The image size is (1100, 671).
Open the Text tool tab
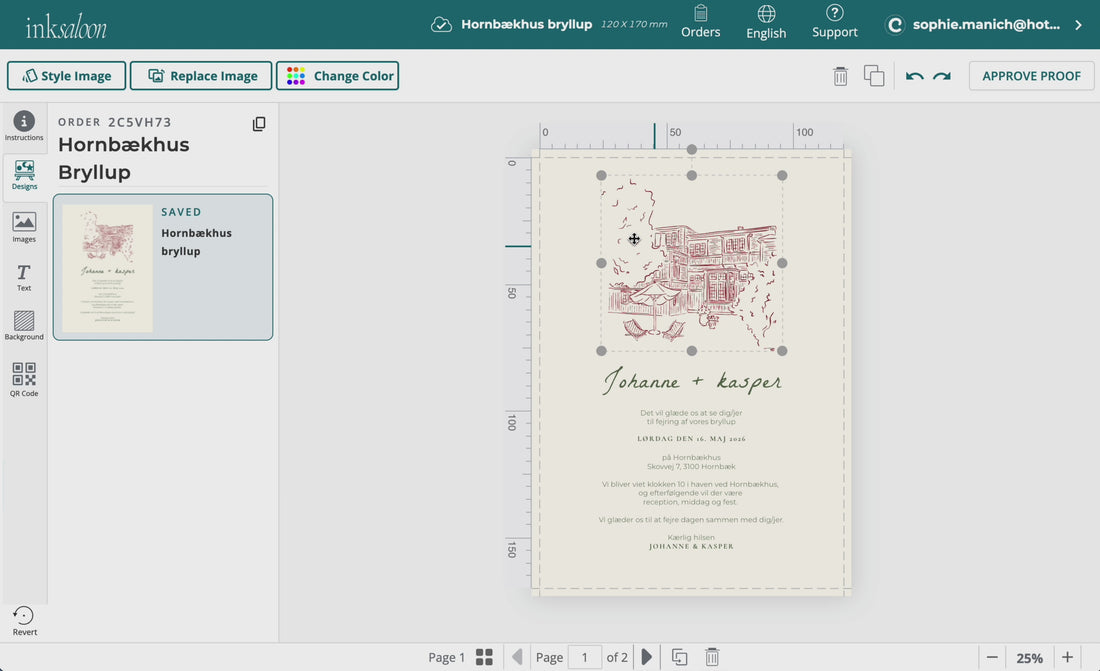[x=24, y=277]
